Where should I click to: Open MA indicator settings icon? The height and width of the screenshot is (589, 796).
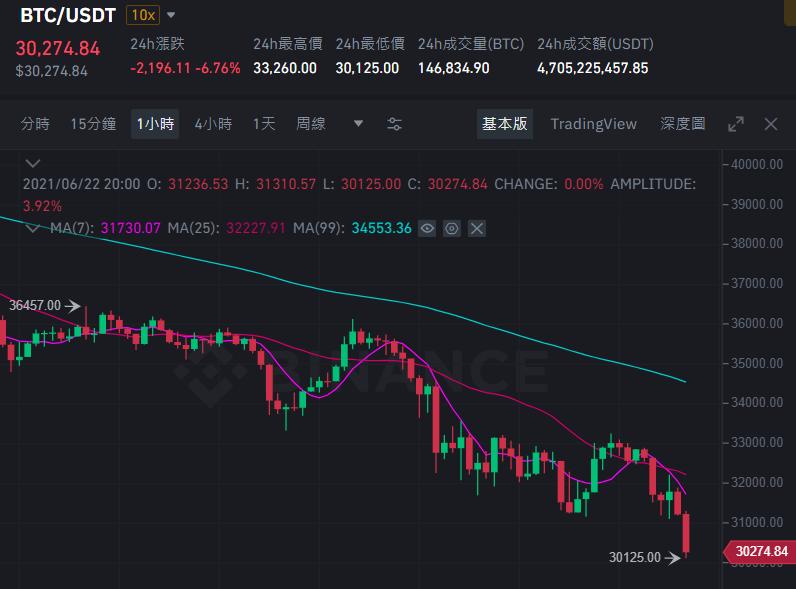click(452, 228)
